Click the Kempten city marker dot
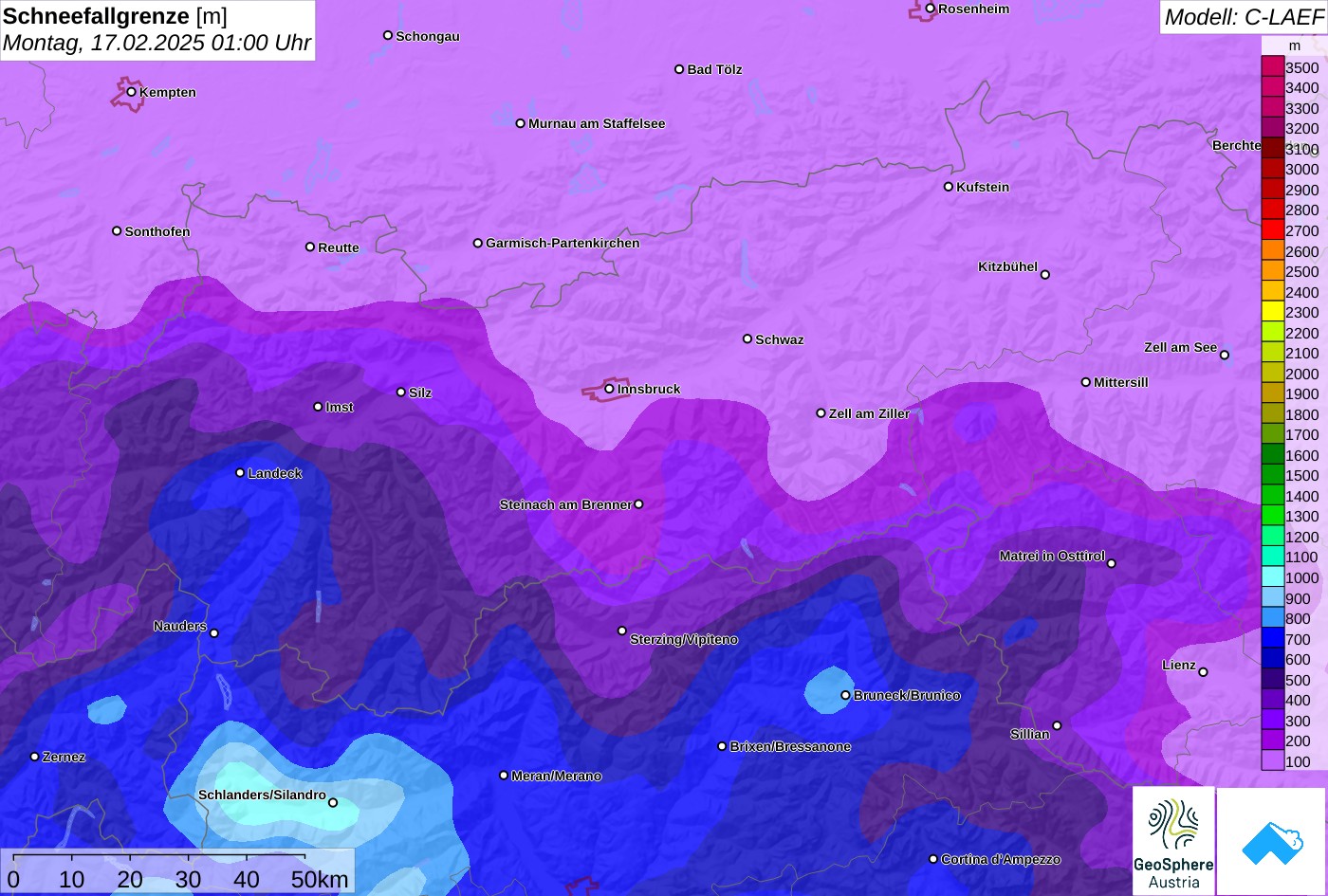 pyautogui.click(x=132, y=92)
